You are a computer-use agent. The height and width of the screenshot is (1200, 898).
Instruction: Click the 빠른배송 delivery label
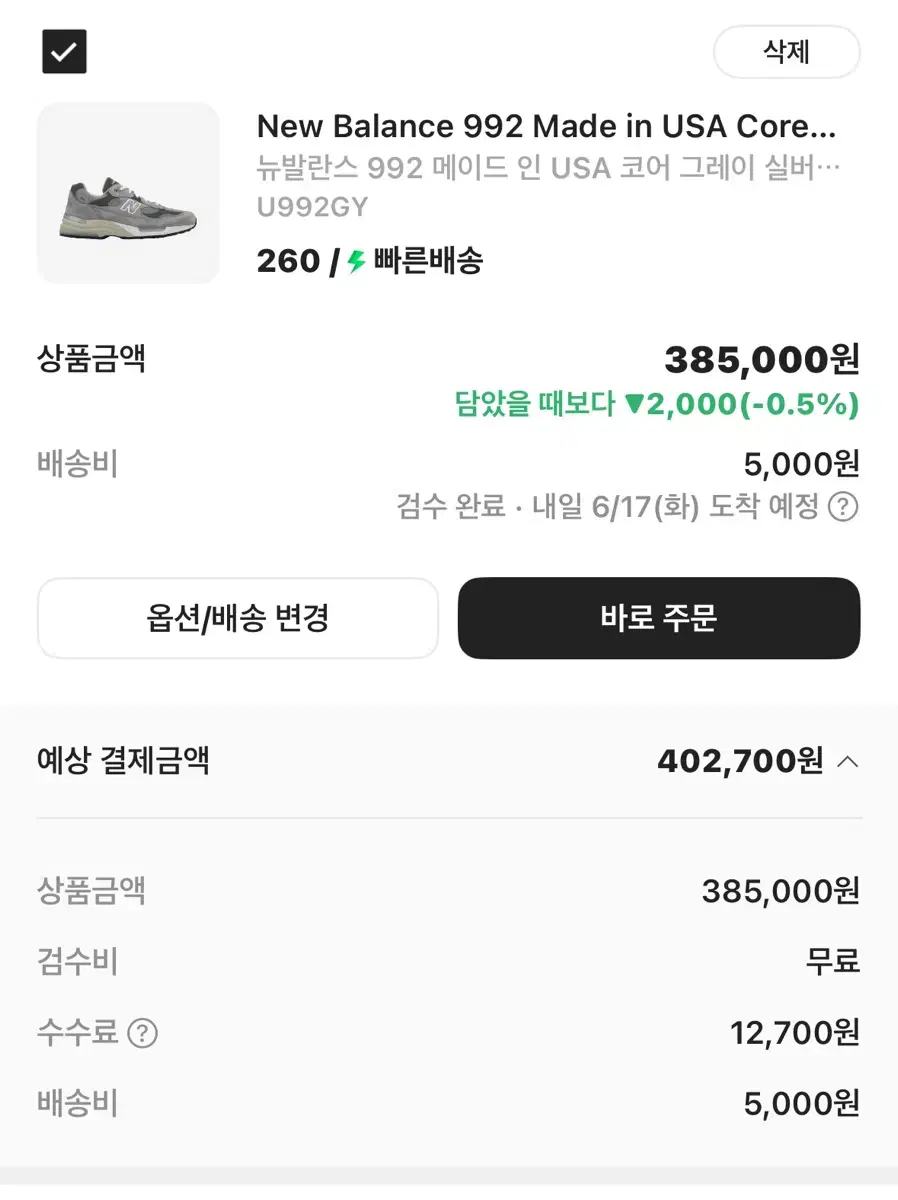point(428,262)
